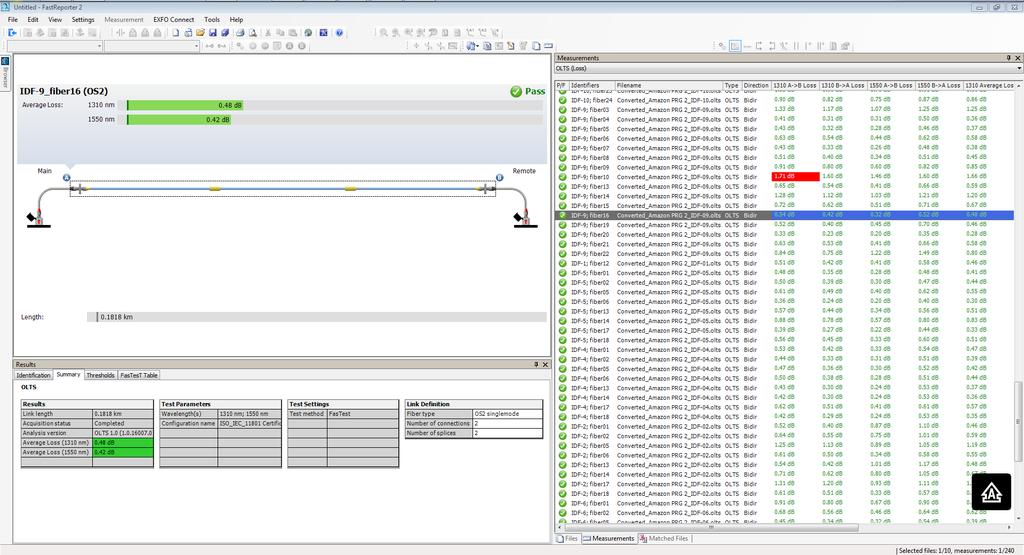1024x555 pixels.
Task: Switch to the Thresholds tab
Action: tap(100, 375)
